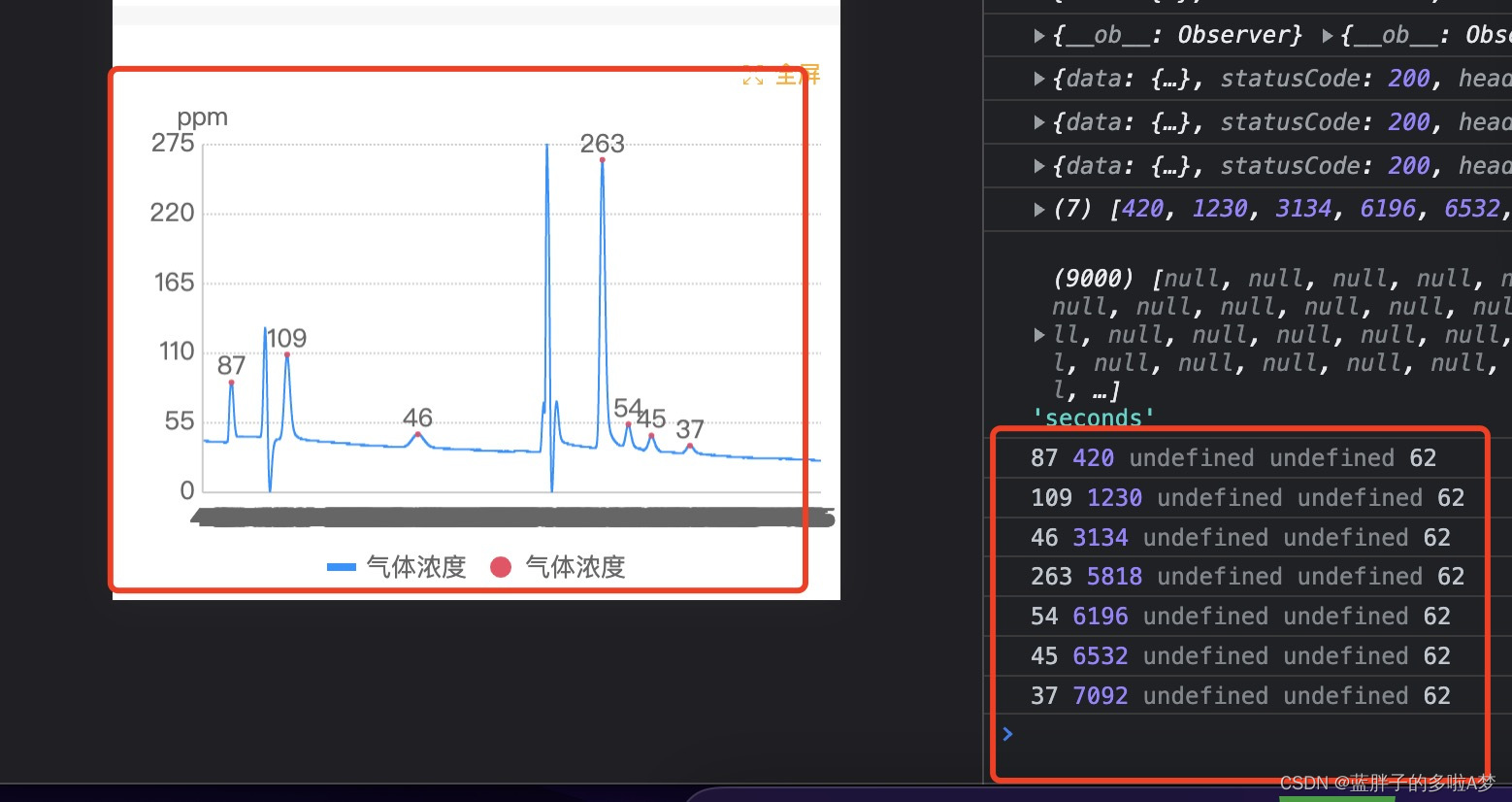Click the 87 peak marker on chart
The width and height of the screenshot is (1512, 802).
pos(231,383)
